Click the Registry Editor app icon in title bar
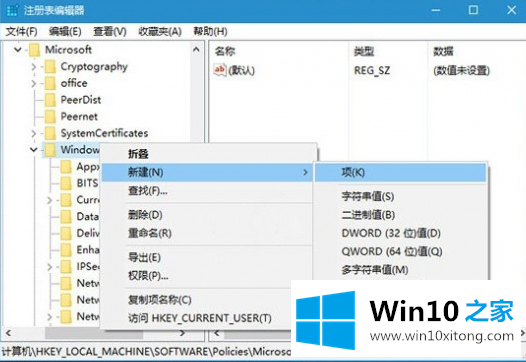 click(x=12, y=10)
